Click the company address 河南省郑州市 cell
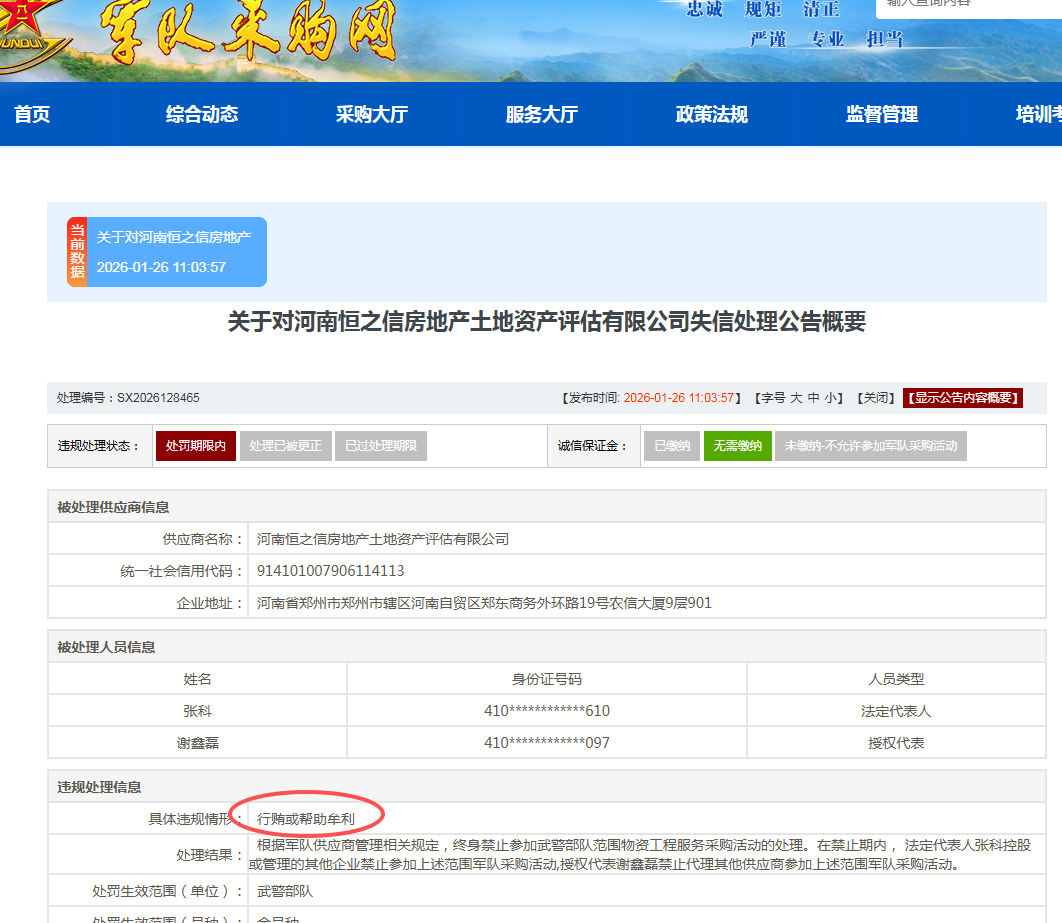The height and width of the screenshot is (923, 1062). click(647, 603)
